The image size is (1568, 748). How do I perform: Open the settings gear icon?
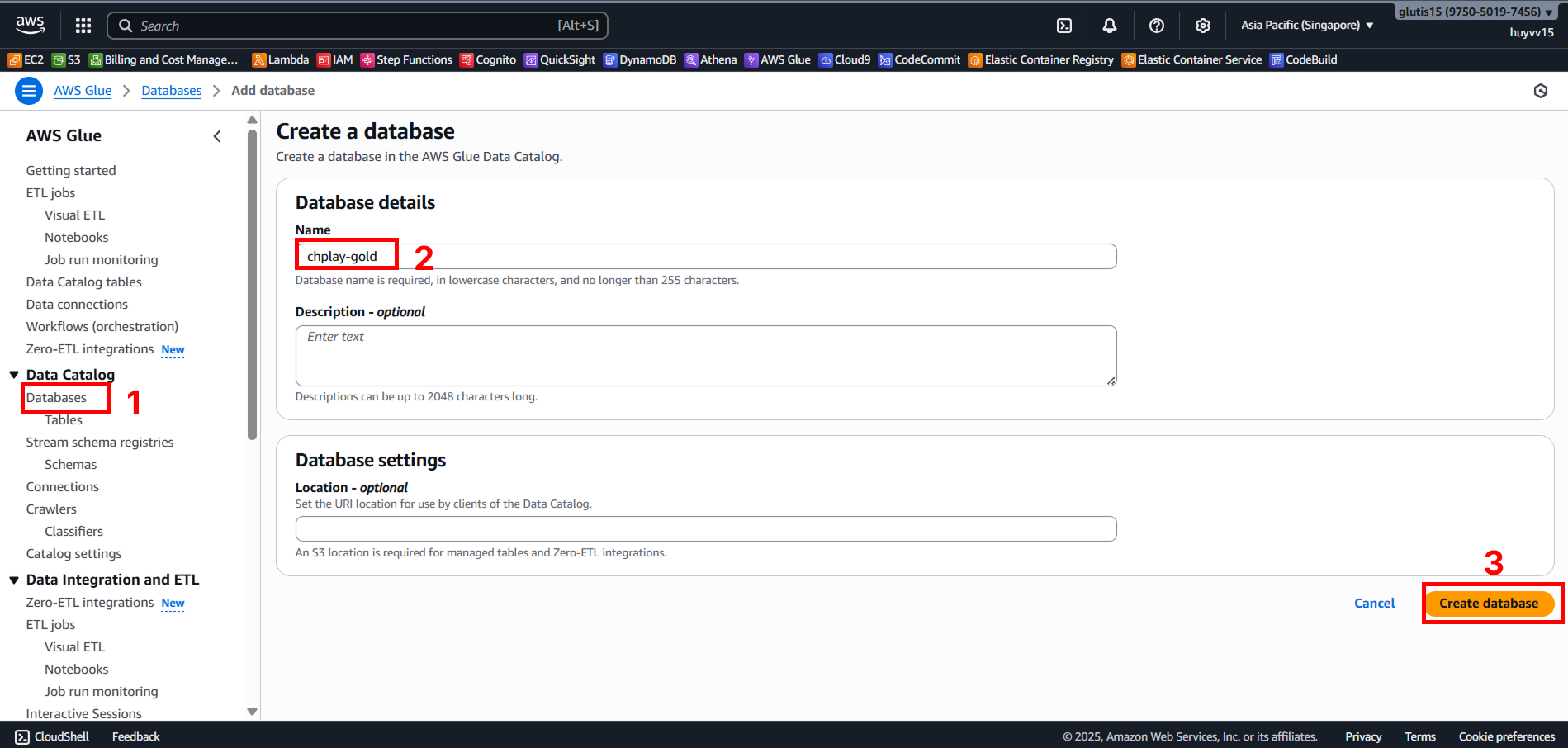click(x=1203, y=26)
